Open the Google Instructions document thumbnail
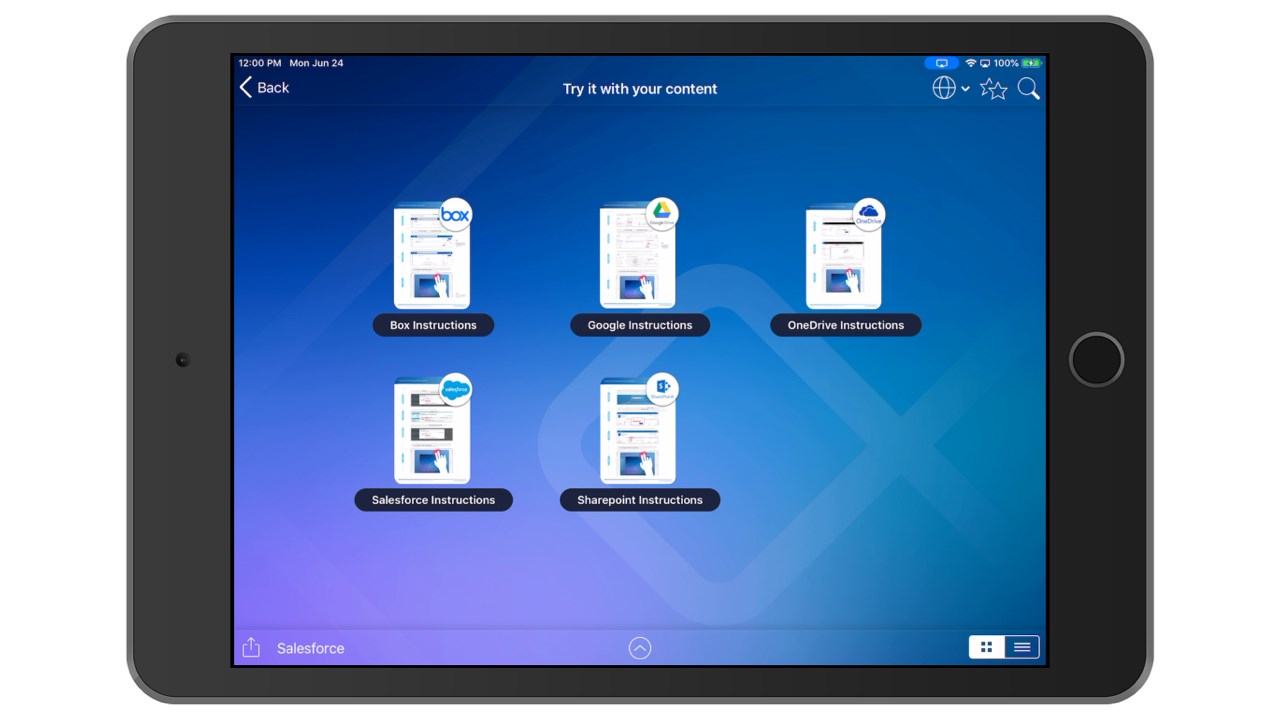 pyautogui.click(x=638, y=258)
